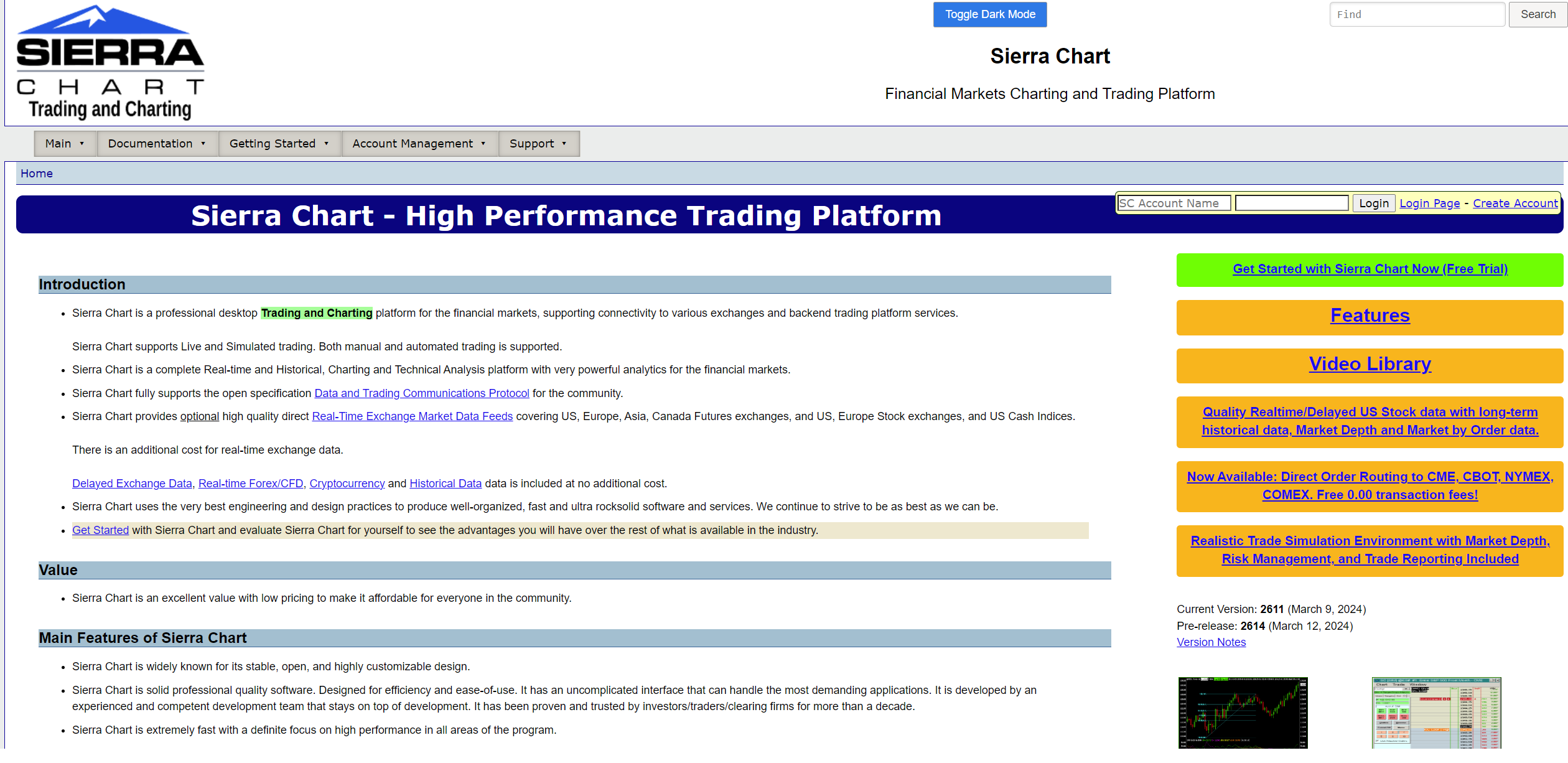Expand the Main menu dropdown
The image size is (1568, 763).
coord(65,144)
